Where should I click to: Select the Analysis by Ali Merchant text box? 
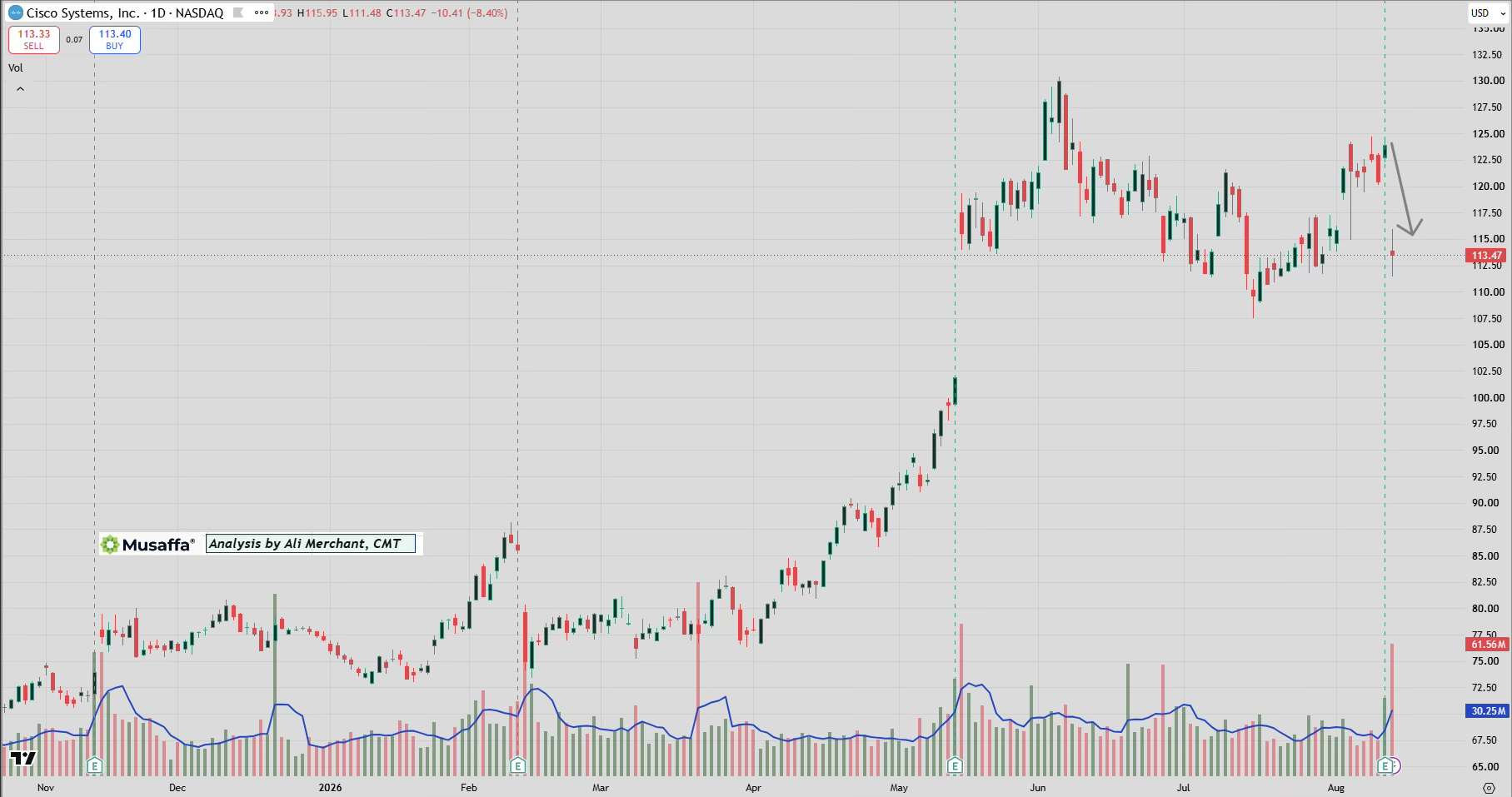coord(310,544)
